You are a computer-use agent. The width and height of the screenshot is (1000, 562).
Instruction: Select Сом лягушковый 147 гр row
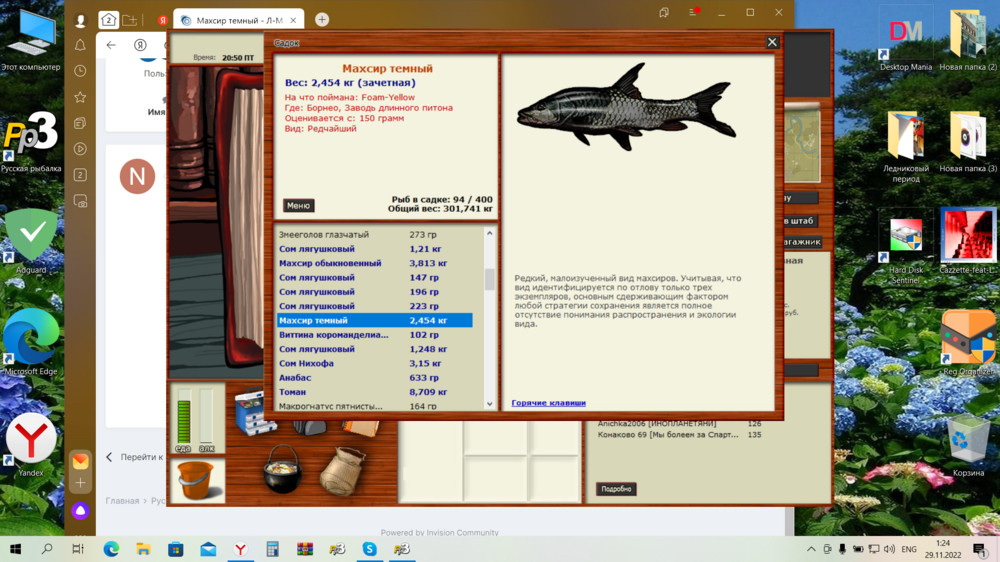(374, 277)
